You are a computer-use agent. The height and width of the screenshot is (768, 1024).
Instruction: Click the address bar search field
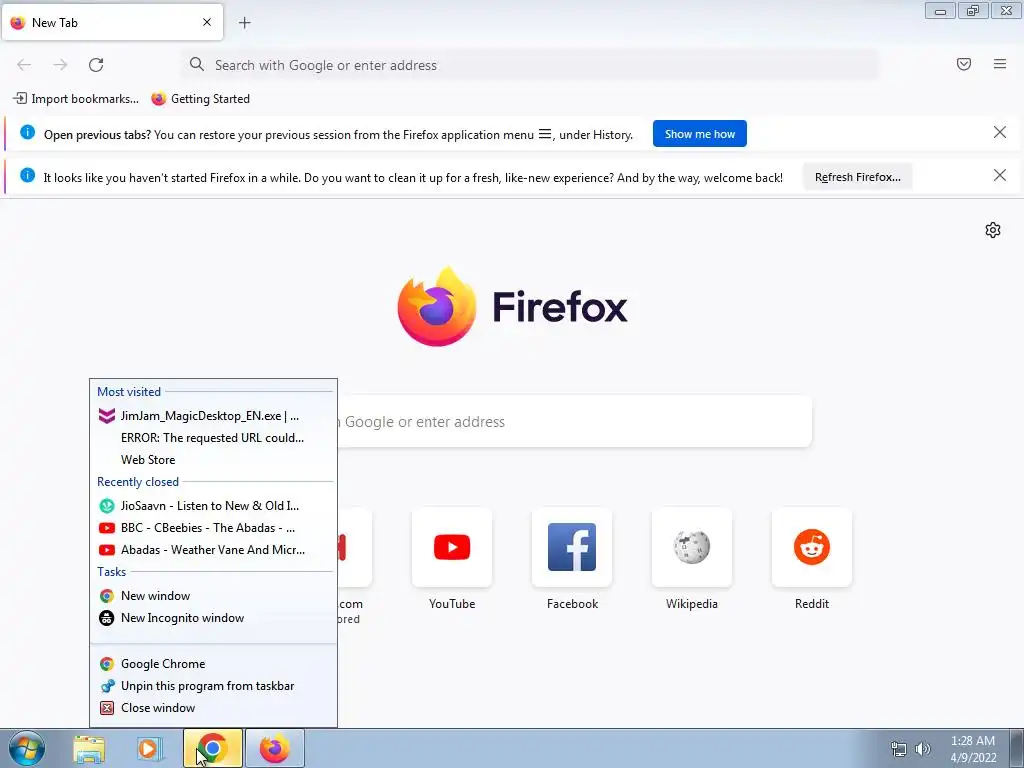530,65
